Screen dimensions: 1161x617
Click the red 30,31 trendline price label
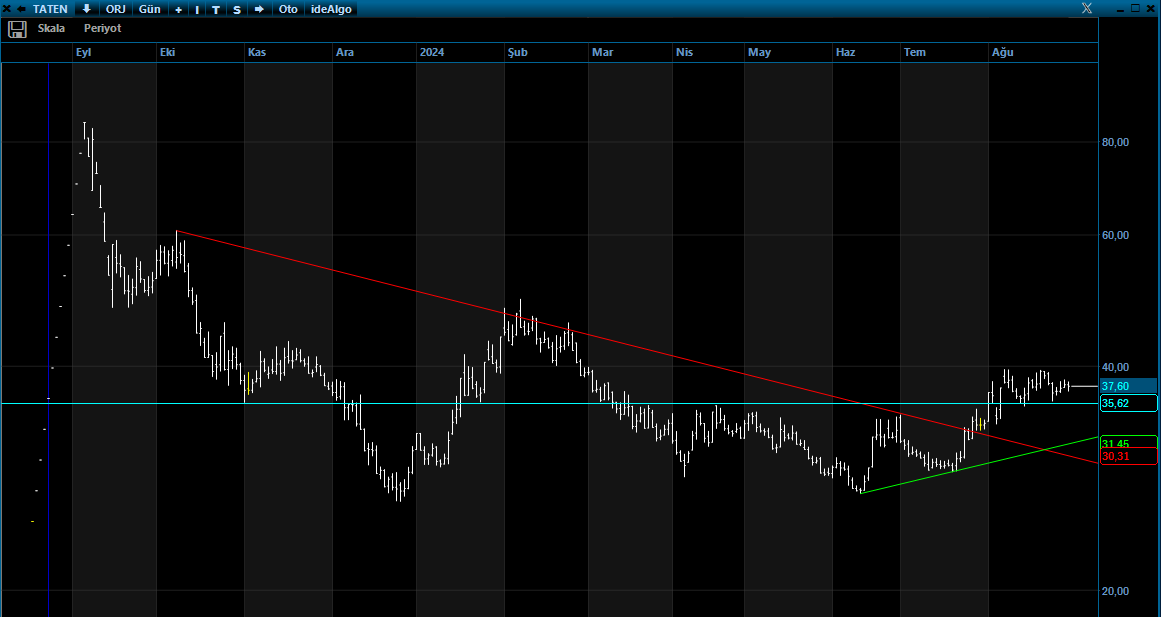pyautogui.click(x=1128, y=456)
